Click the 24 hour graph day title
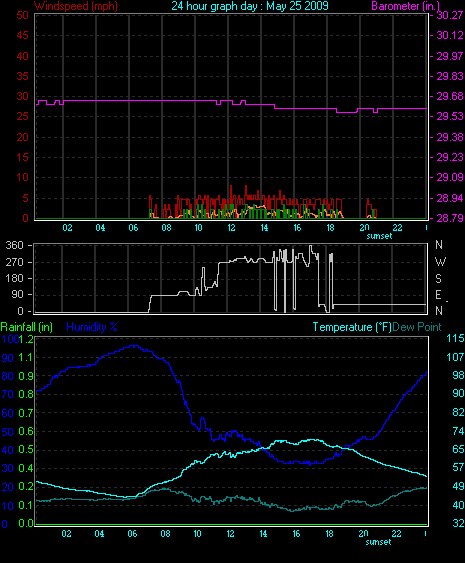 (250, 6)
